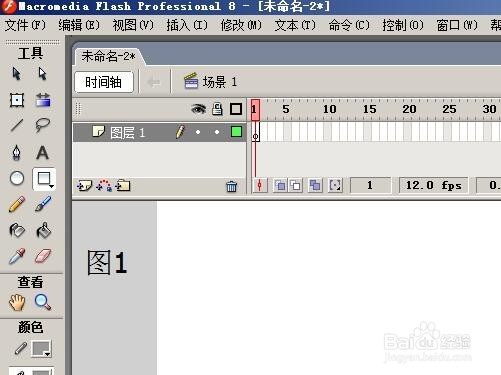Toggle Edit Multiple Frames
This screenshot has height=375, width=501.
315,185
